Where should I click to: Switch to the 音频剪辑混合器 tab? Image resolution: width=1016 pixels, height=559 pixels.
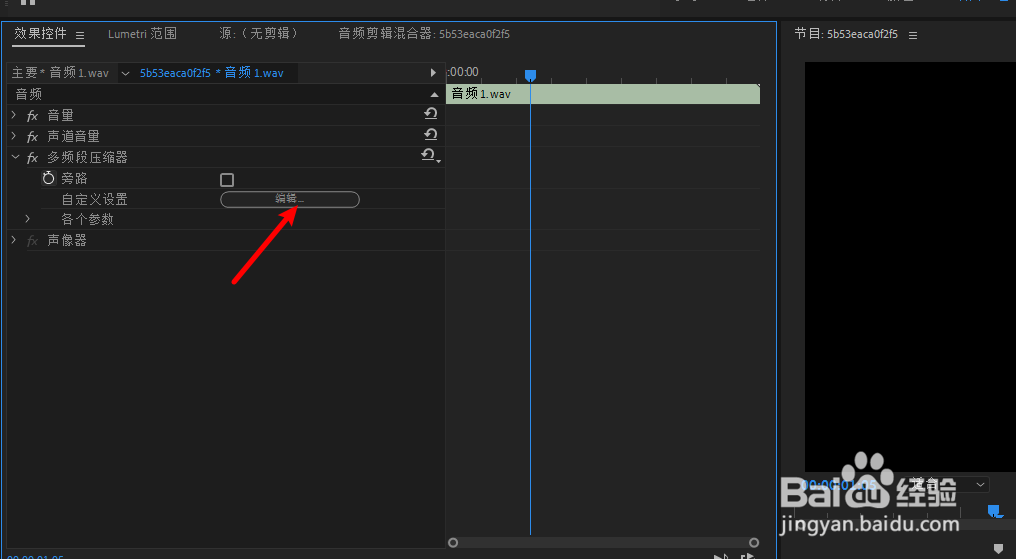pos(424,34)
